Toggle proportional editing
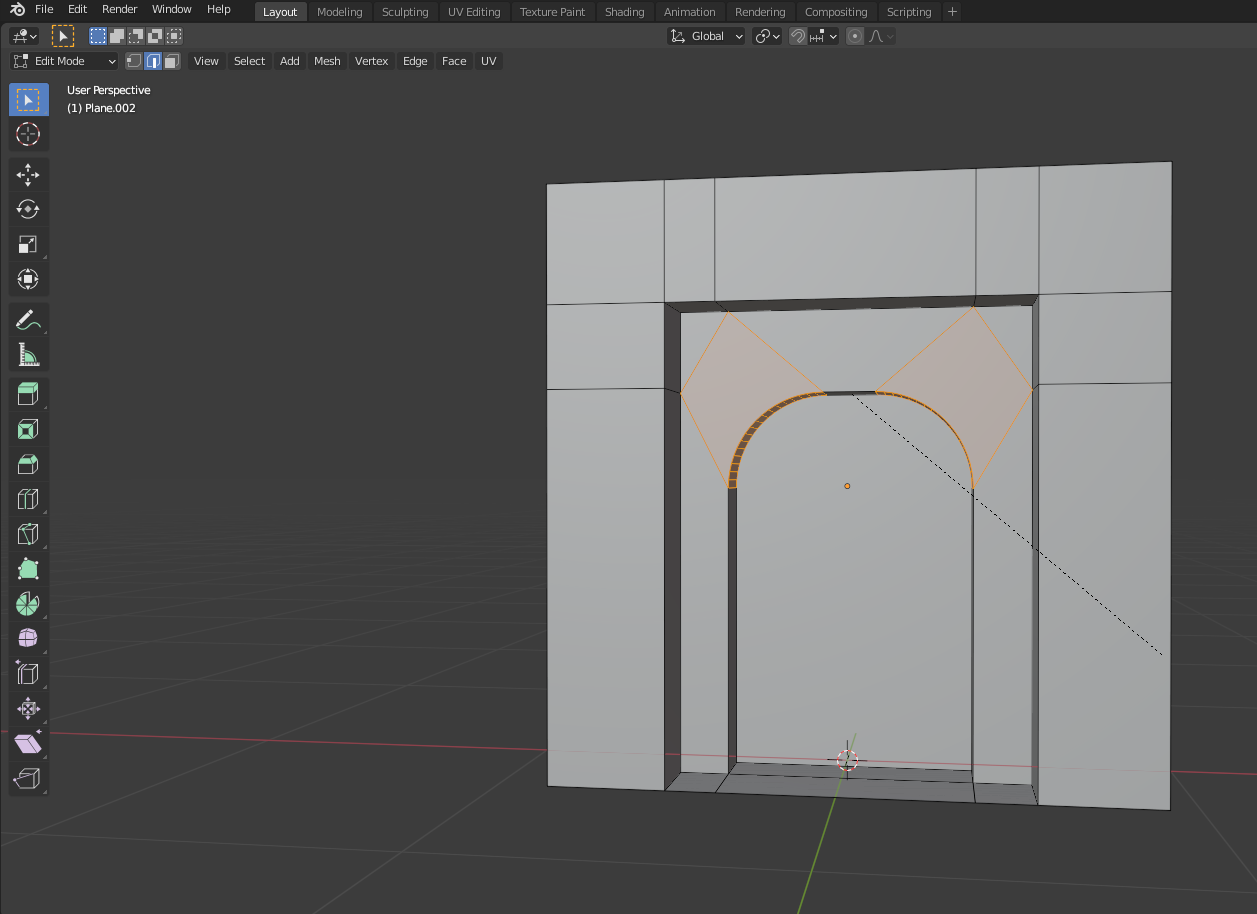 [x=855, y=36]
